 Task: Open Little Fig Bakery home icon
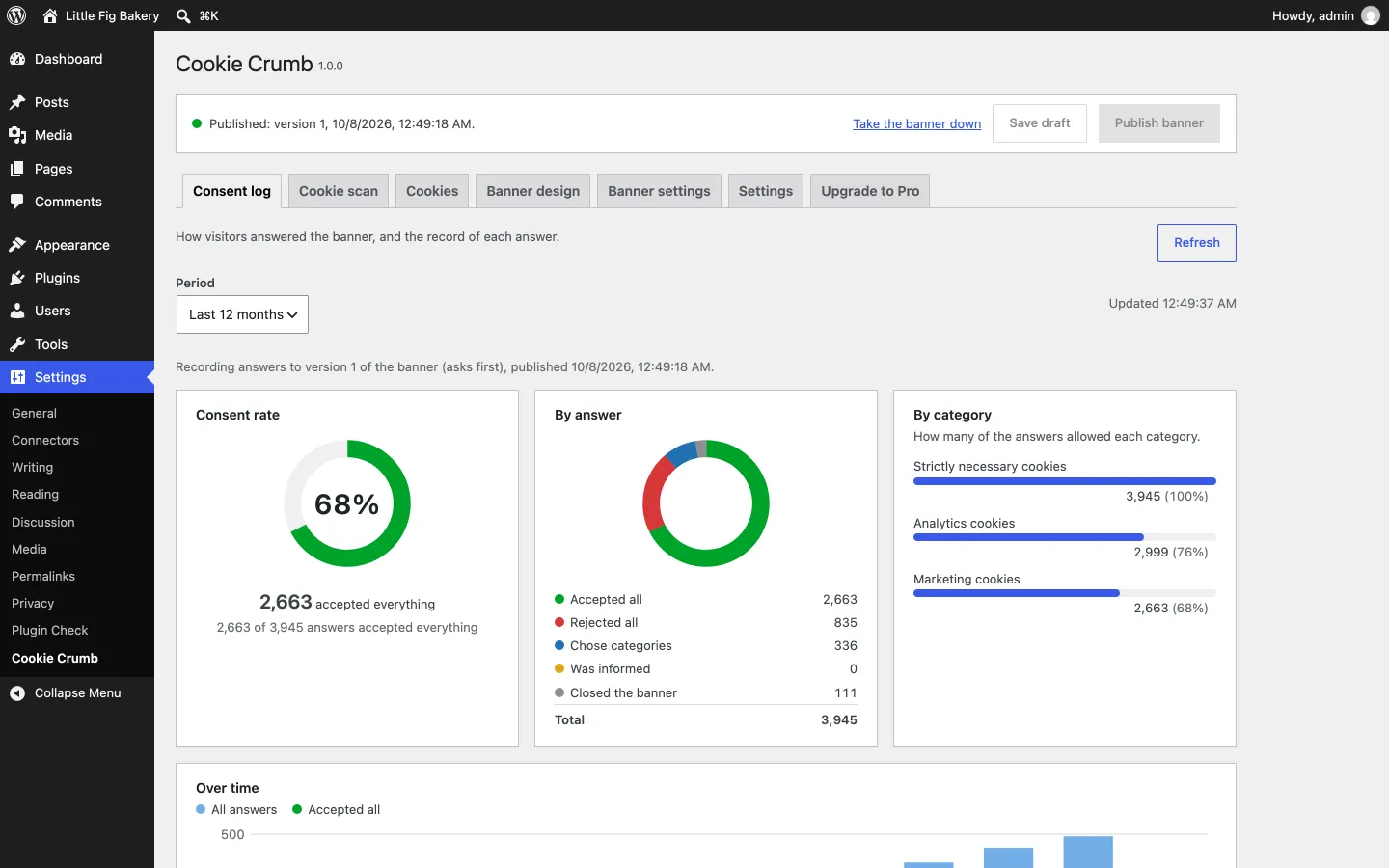(50, 15)
